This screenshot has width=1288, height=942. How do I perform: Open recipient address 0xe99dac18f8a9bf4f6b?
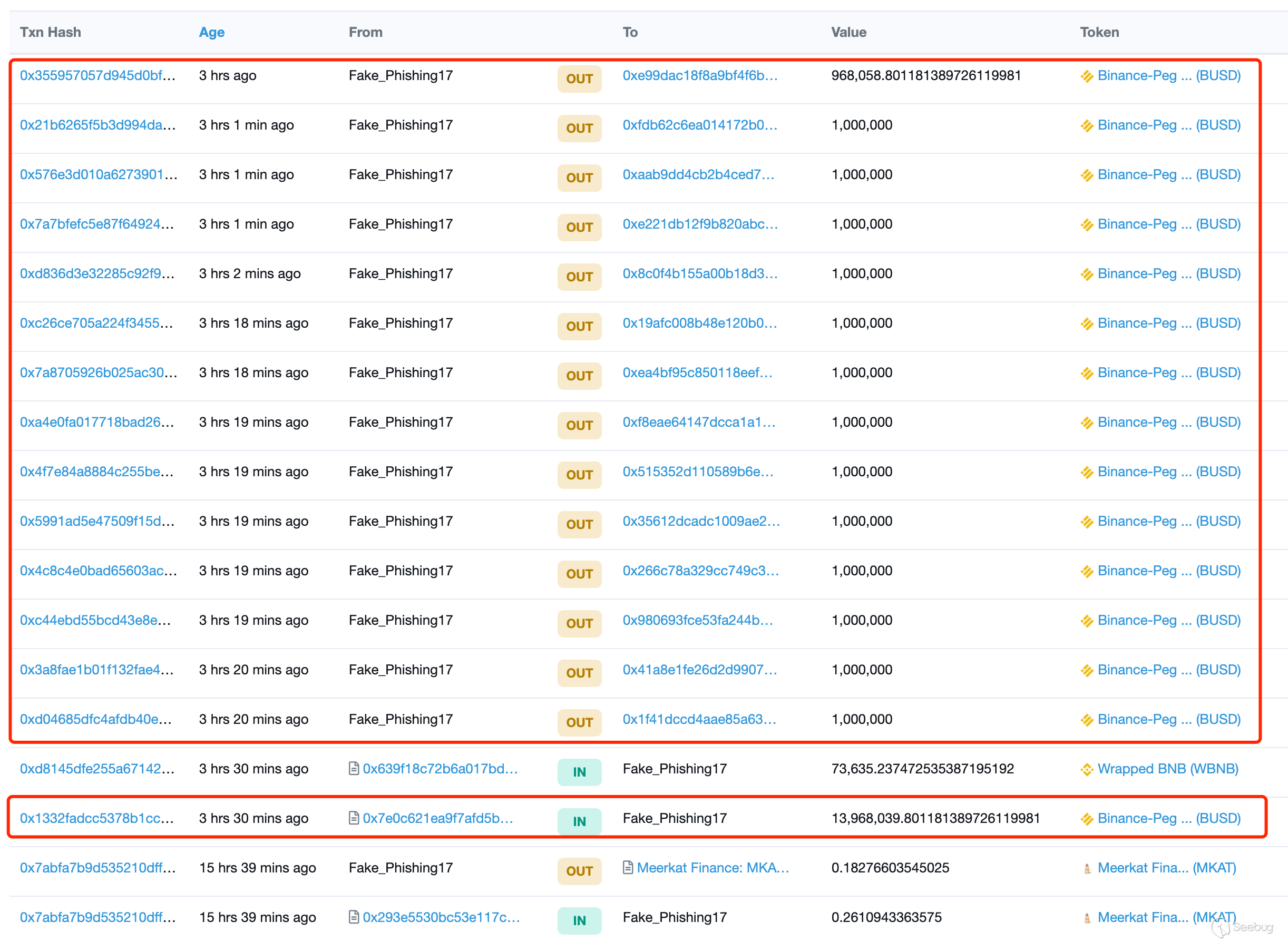point(699,76)
